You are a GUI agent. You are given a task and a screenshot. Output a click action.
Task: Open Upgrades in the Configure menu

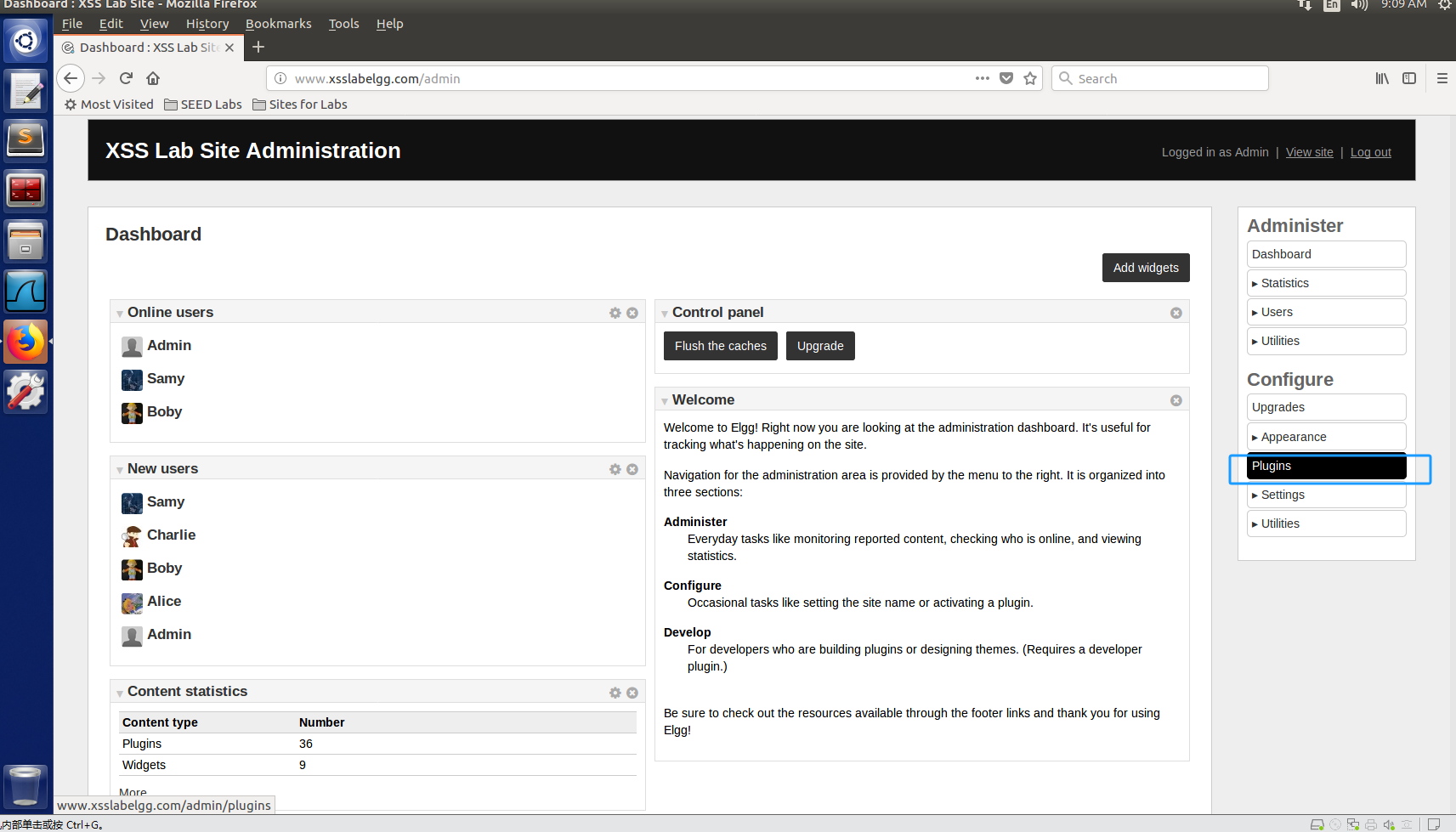tap(1326, 407)
